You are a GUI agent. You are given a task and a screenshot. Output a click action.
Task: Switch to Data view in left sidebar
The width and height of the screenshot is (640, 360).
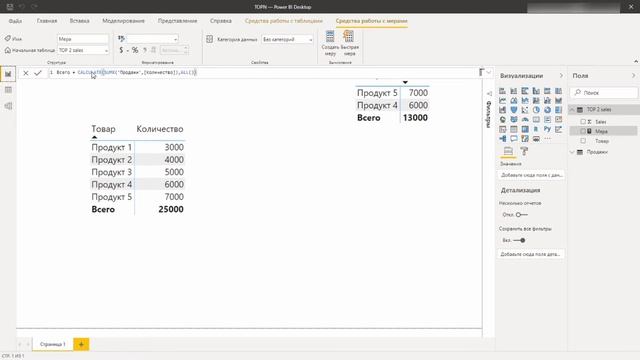point(8,90)
